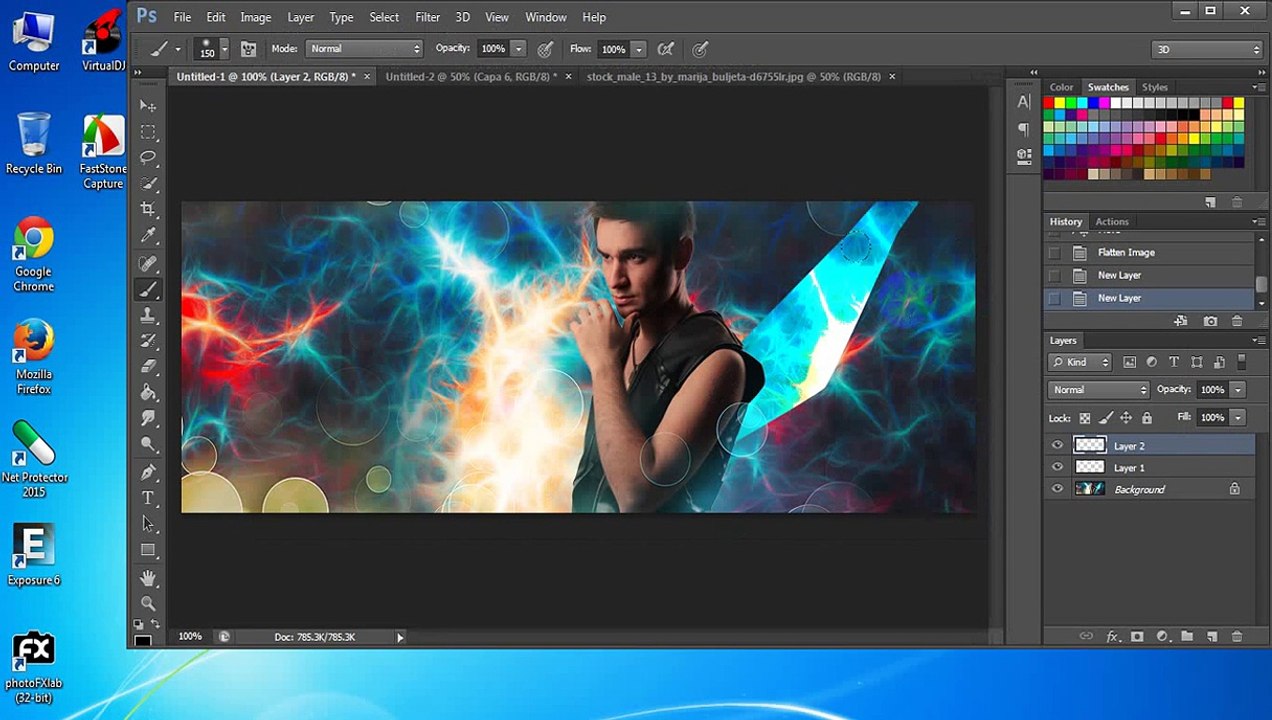
Task: Select the History Brush tool
Action: click(148, 341)
